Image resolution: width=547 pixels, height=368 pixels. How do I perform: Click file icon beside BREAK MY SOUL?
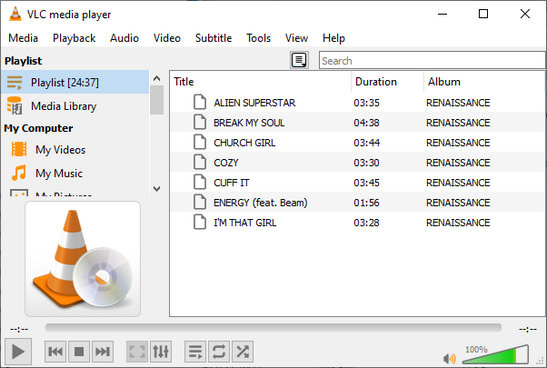coord(200,122)
